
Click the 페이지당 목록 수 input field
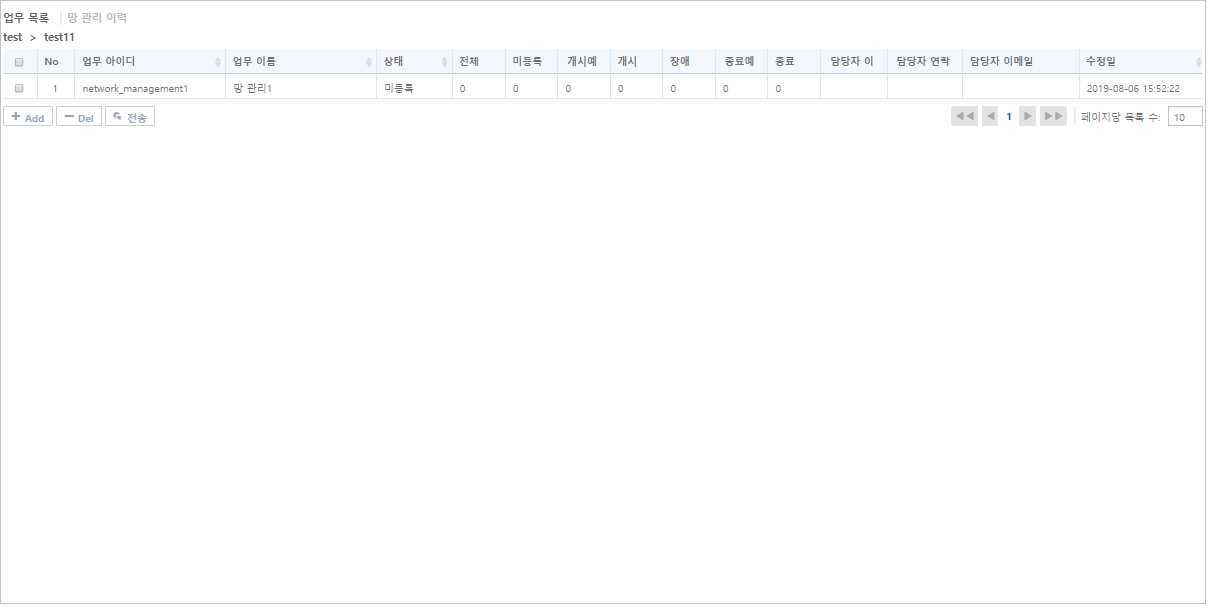1185,116
